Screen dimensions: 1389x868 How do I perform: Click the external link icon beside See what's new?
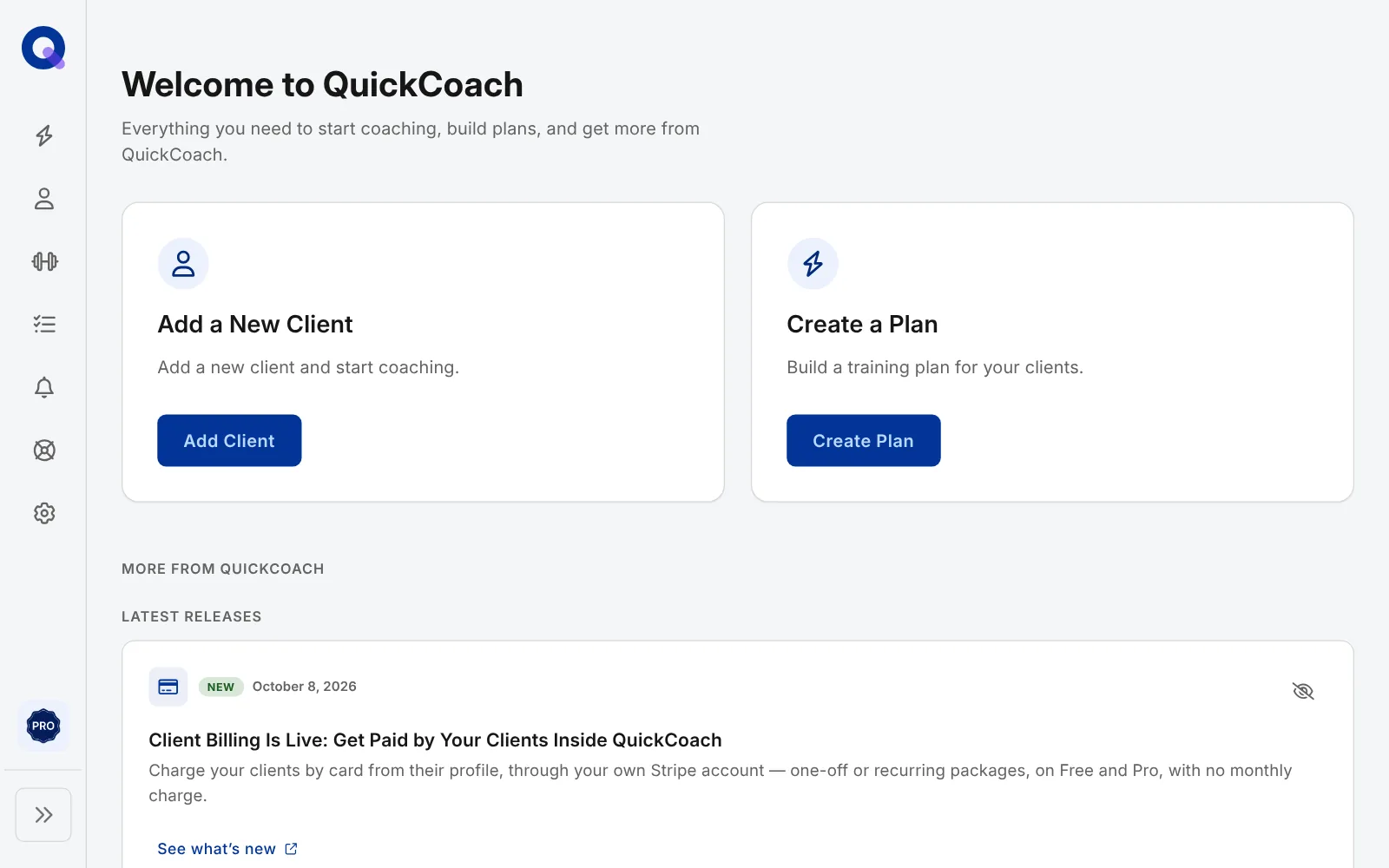[x=291, y=849]
